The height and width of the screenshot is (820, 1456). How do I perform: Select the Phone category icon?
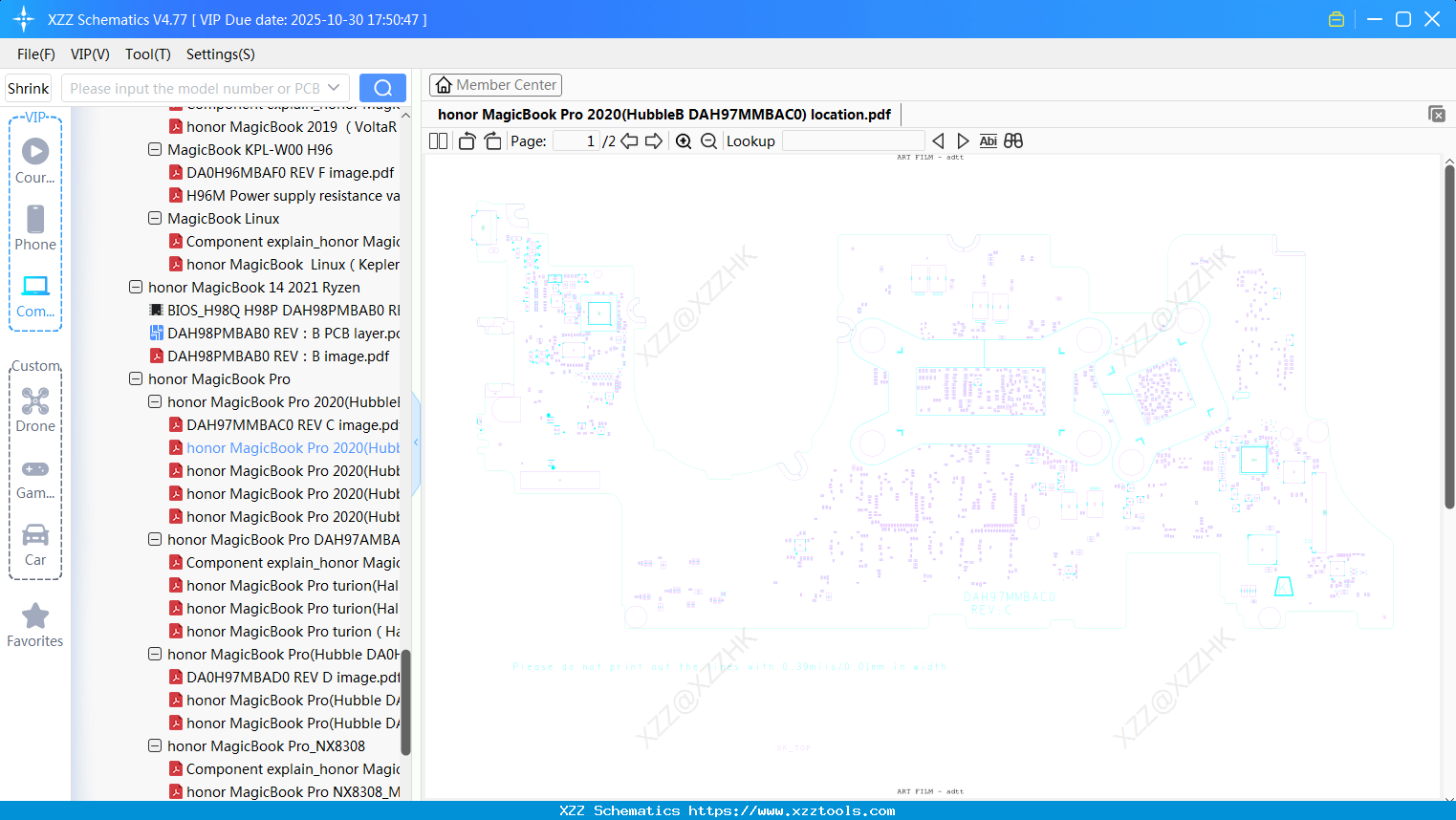pyautogui.click(x=35, y=227)
